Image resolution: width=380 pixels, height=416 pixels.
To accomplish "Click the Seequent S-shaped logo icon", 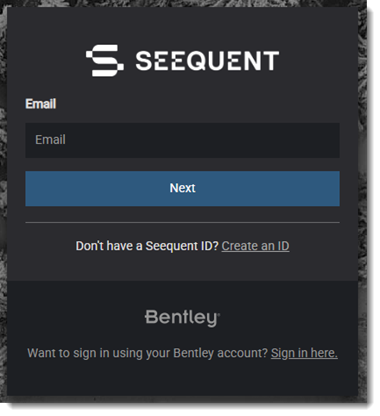I will coord(105,61).
